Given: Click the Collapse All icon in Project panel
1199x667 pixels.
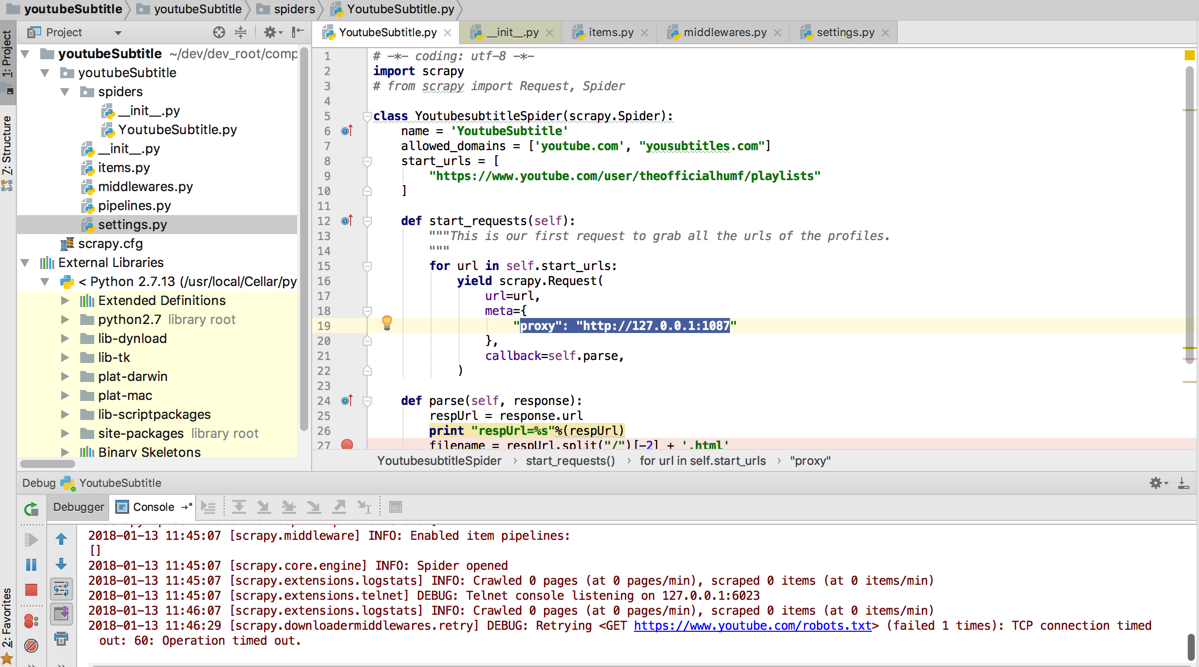Looking at the screenshot, I should pyautogui.click(x=241, y=33).
